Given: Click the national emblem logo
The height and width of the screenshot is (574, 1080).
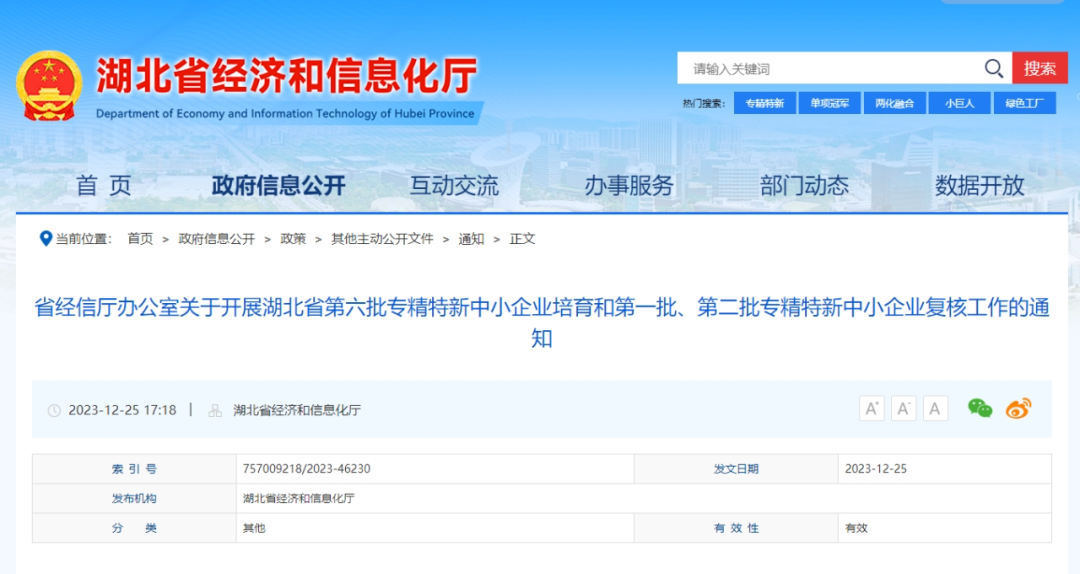Looking at the screenshot, I should (49, 85).
